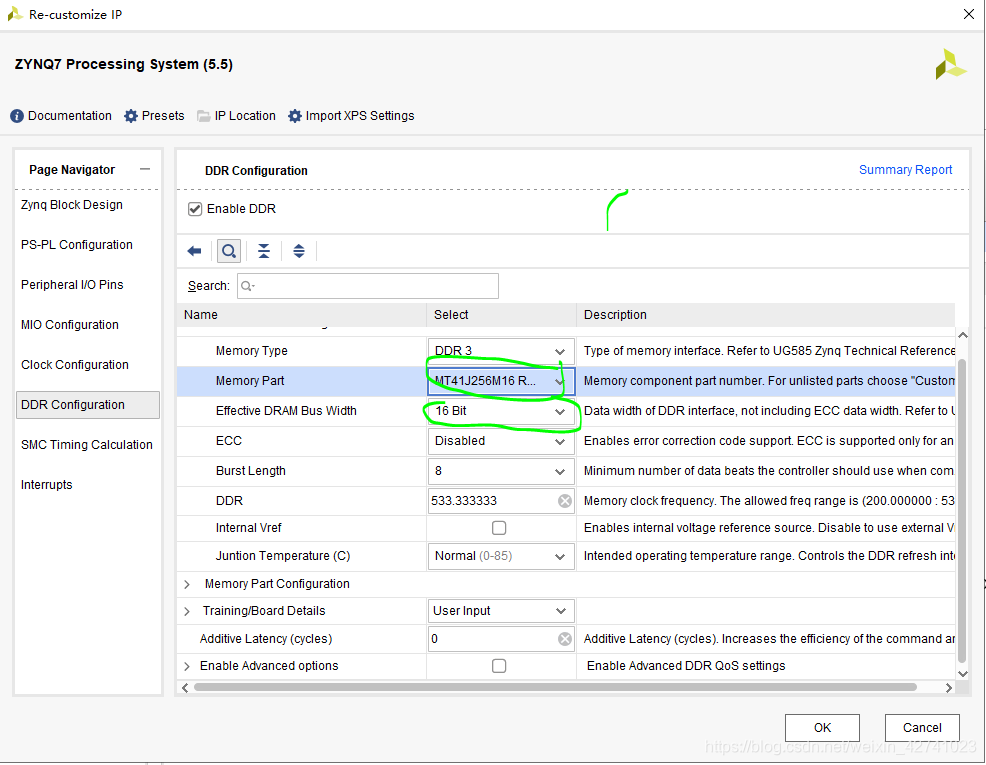Click the horizontal scrollbar thumb
Screen dimensions: 986x765
pyautogui.click(x=555, y=688)
